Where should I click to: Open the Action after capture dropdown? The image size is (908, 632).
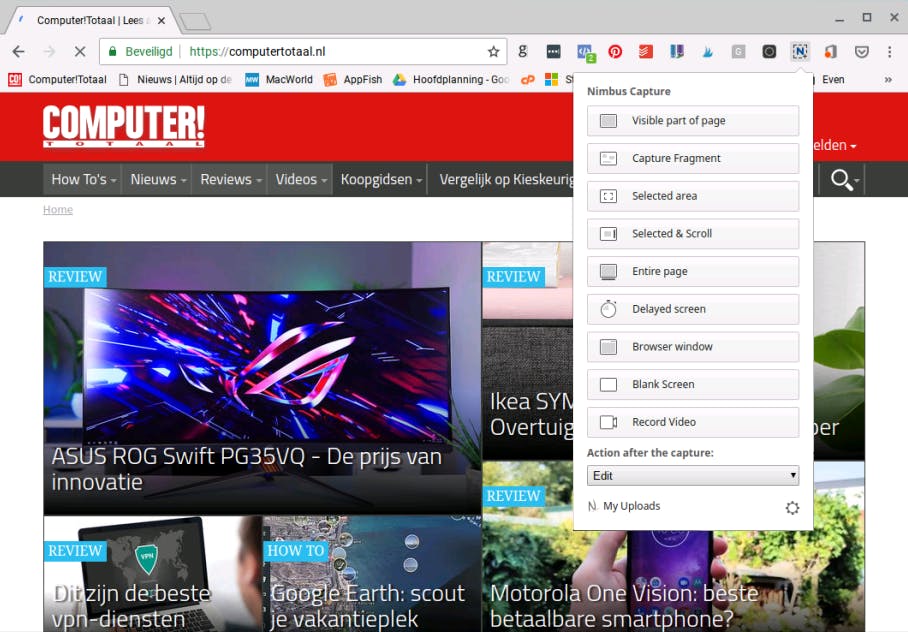[693, 476]
